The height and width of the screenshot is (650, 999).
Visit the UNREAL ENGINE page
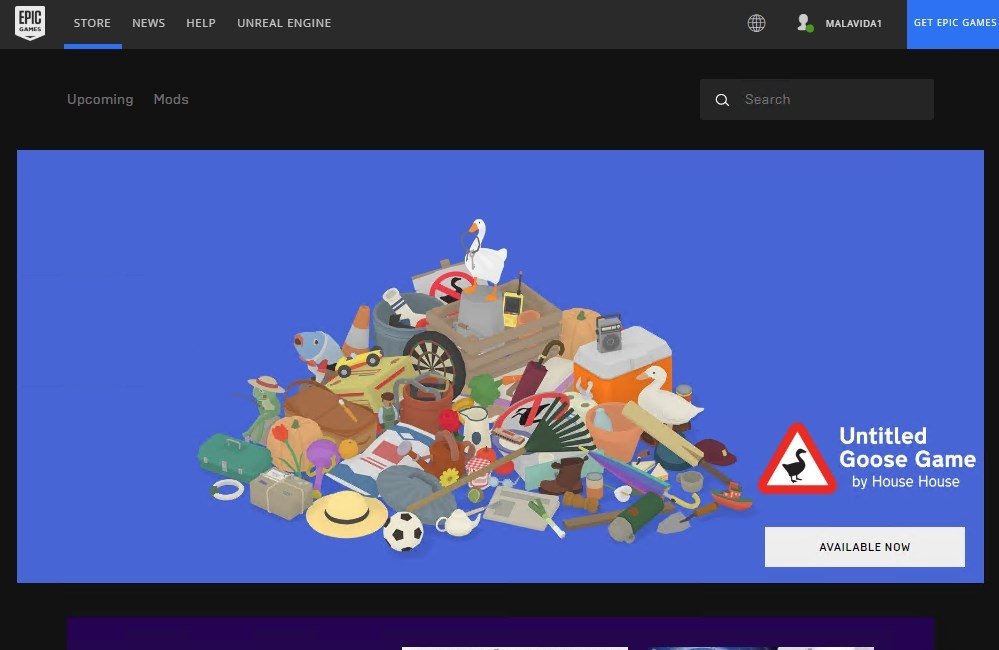click(x=284, y=23)
